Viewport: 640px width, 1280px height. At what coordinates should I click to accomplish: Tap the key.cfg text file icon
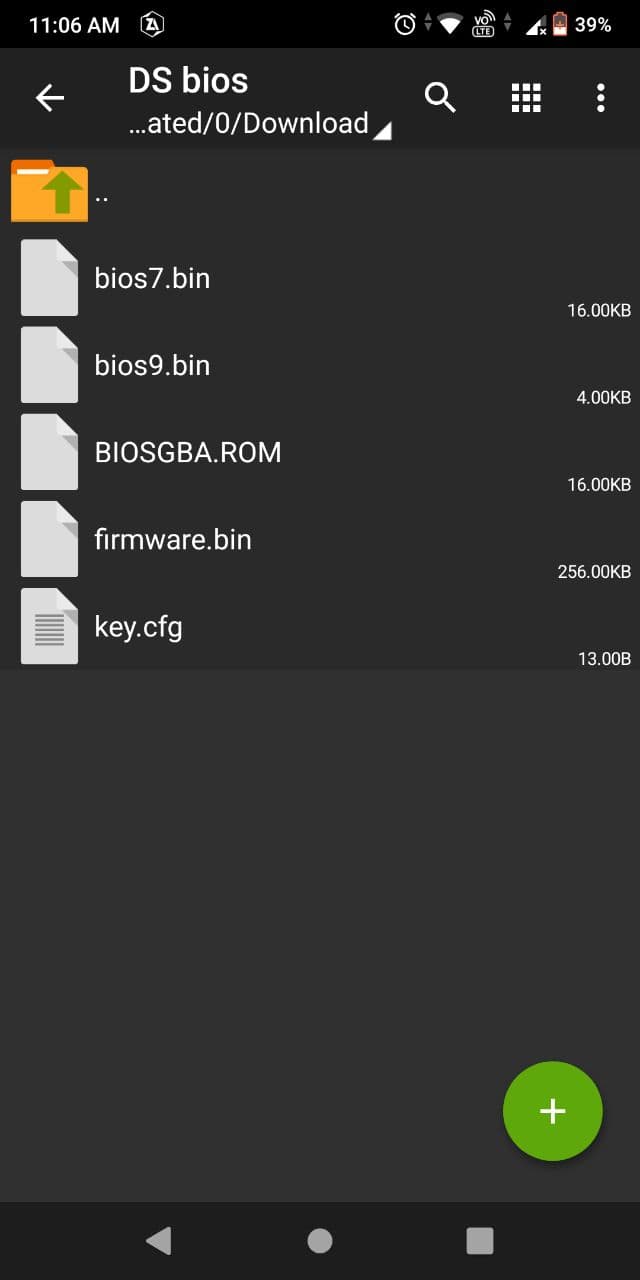pos(49,627)
